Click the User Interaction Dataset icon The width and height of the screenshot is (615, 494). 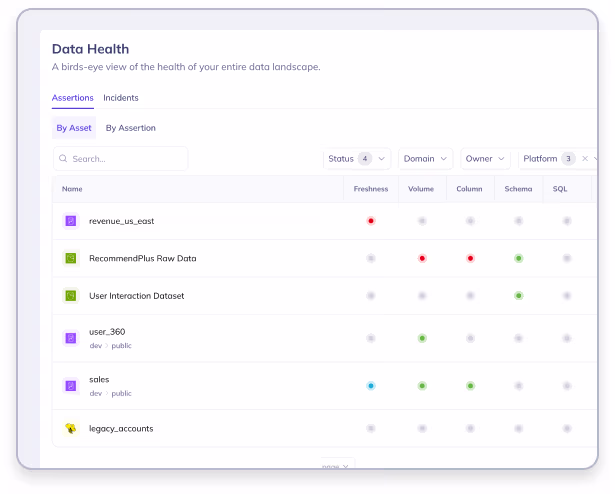[x=71, y=296]
